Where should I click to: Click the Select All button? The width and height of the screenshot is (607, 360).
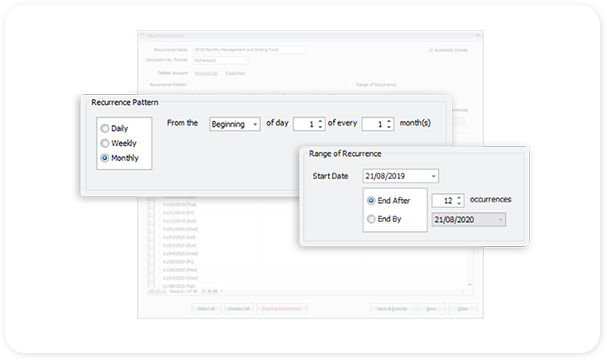[206, 309]
